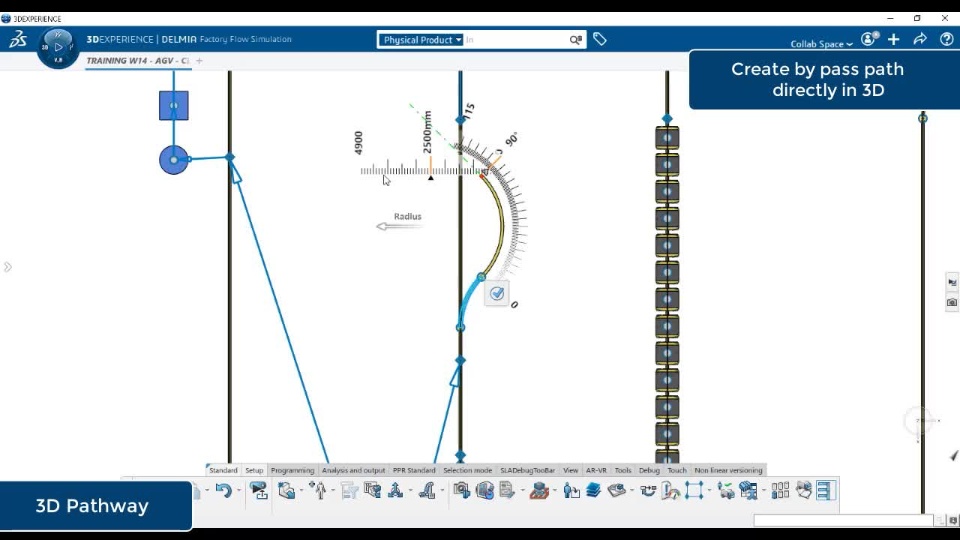Click the camera icon on right edge
The image size is (960, 540).
(x=952, y=302)
